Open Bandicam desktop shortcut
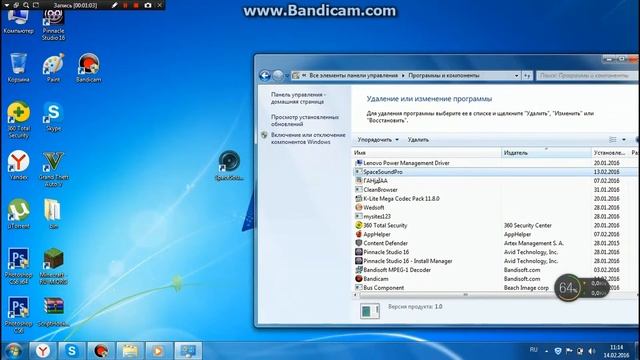The height and width of the screenshot is (360, 640). [89, 68]
